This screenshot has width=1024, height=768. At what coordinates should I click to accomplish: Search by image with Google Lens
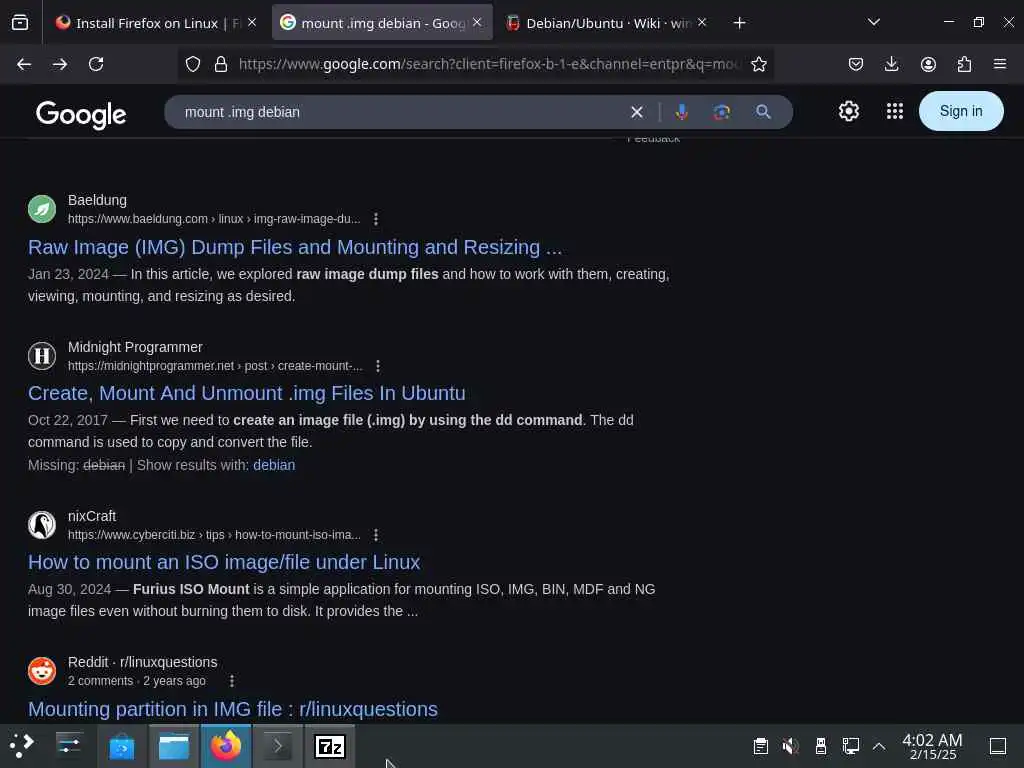point(722,112)
